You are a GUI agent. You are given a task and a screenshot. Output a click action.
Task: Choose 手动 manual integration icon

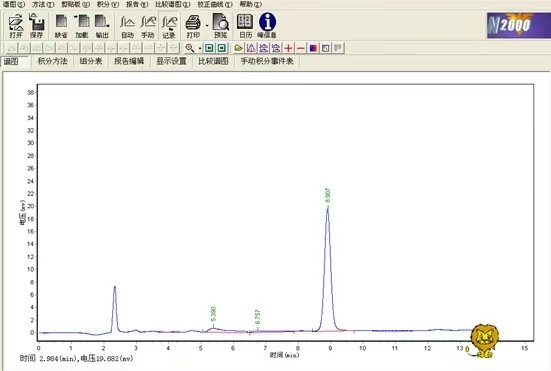148,26
